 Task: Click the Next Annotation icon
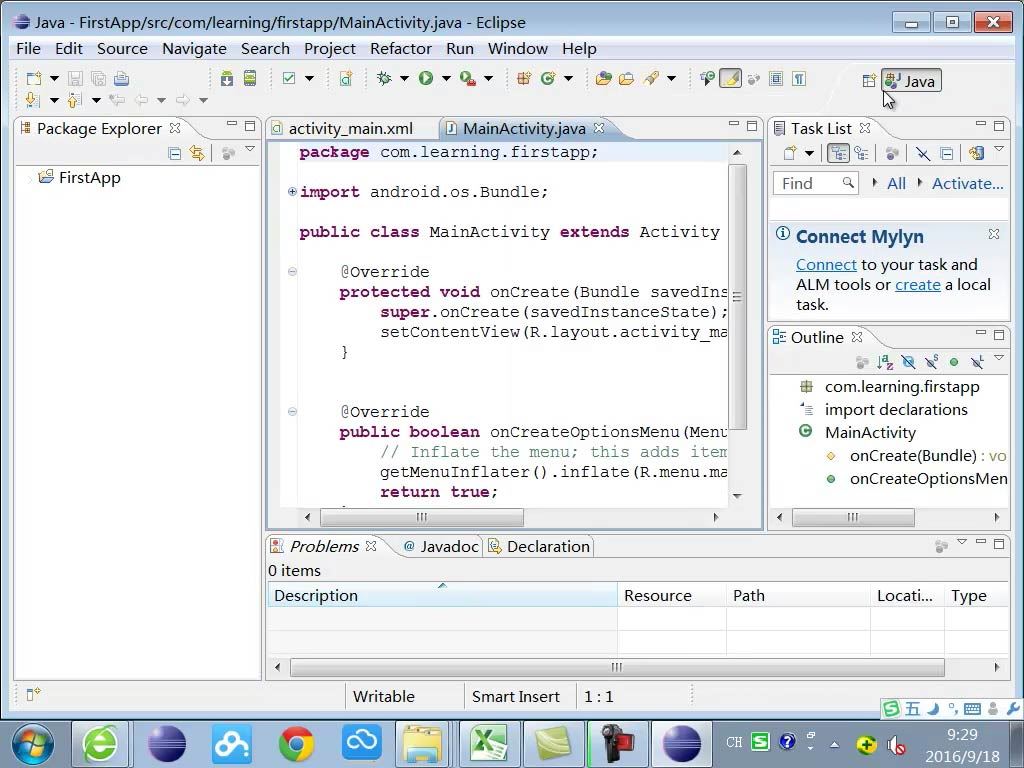pyautogui.click(x=33, y=100)
